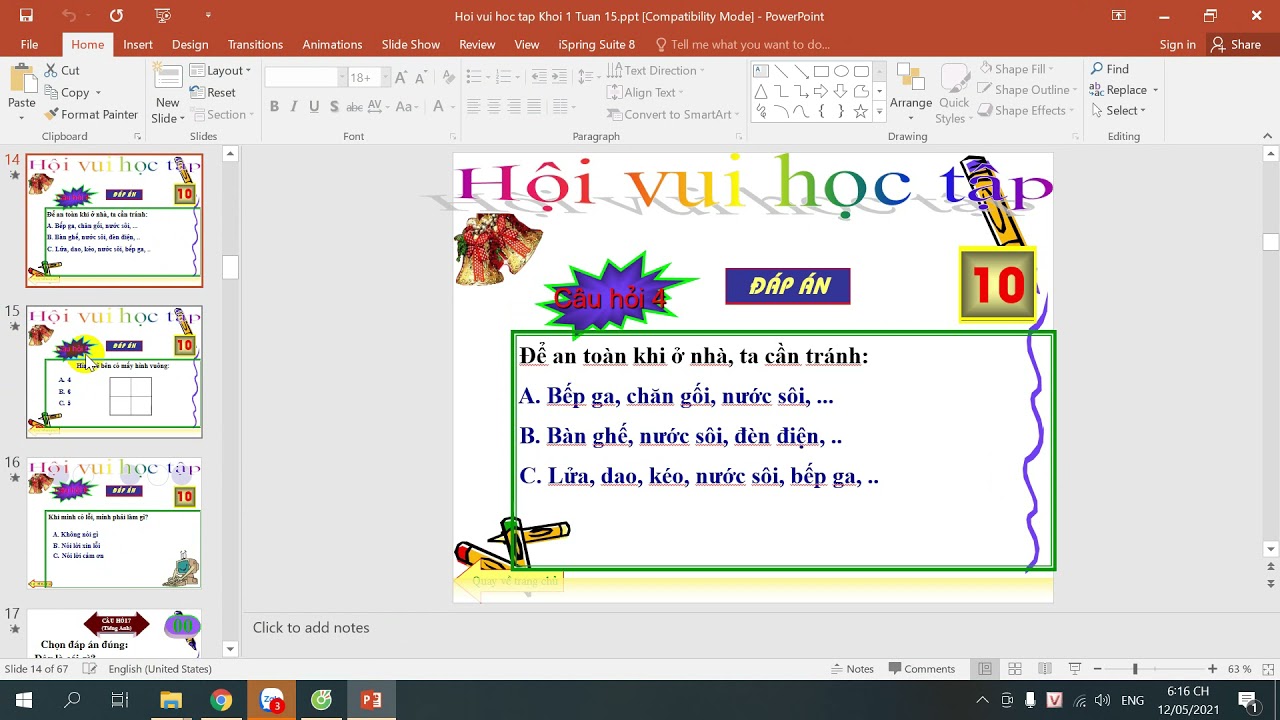Image resolution: width=1280 pixels, height=720 pixels.
Task: Open the Customize Quick Access Toolbar dropdown
Action: point(208,15)
